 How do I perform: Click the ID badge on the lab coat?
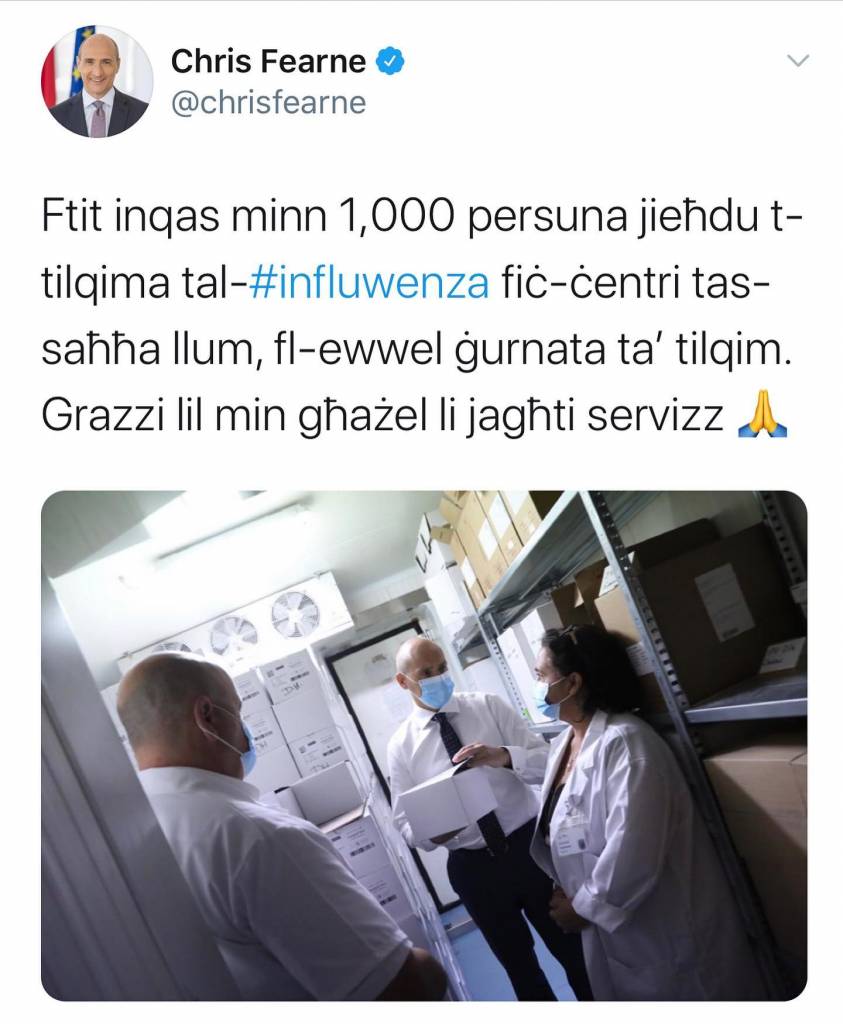tap(575, 836)
